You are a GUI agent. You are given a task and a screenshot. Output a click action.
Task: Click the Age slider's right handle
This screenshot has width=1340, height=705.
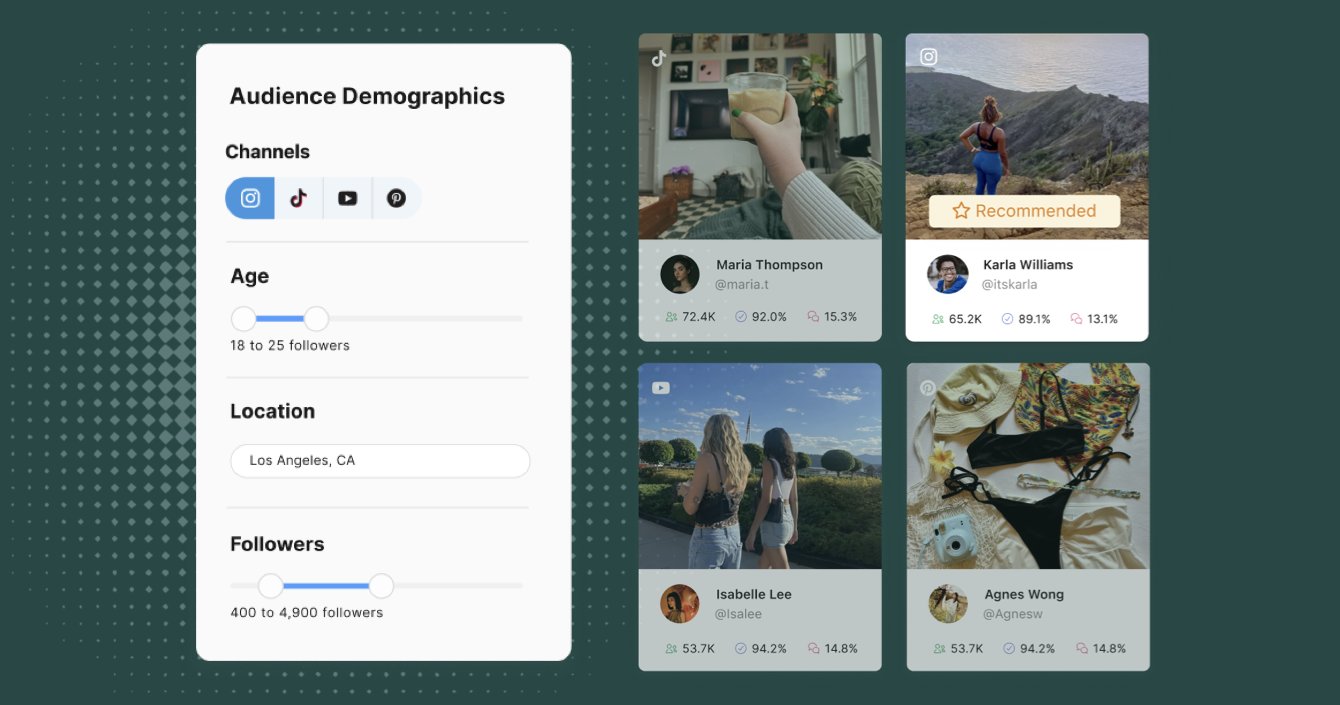click(316, 319)
